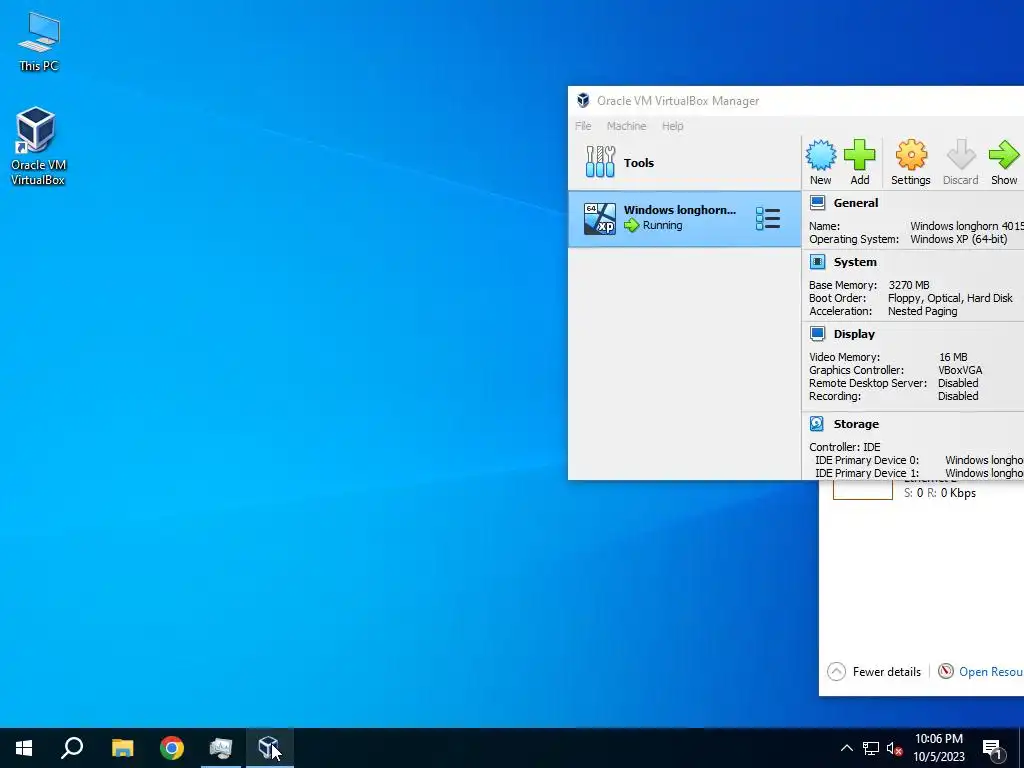
Task: Open the File menu in VirtualBox
Action: click(x=583, y=126)
